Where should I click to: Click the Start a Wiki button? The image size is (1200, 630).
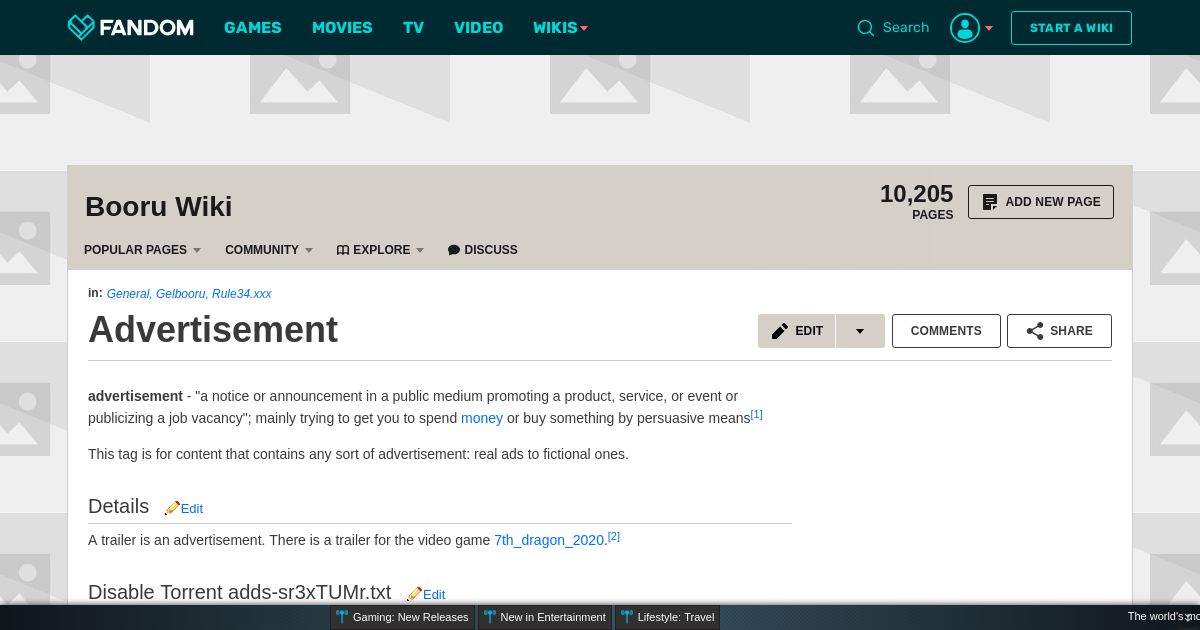[x=1071, y=28]
